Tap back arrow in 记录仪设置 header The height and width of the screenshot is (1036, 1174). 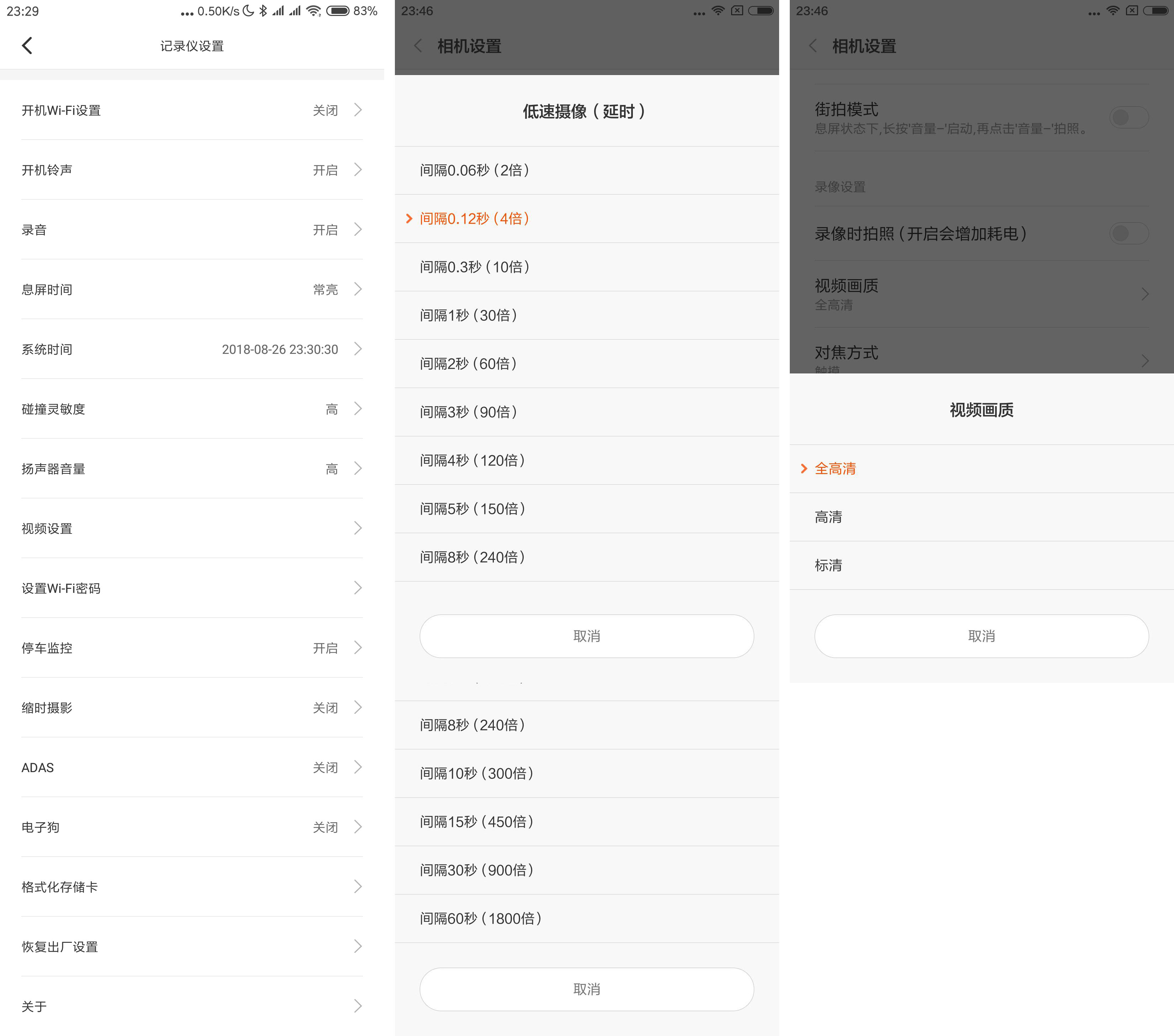tap(27, 46)
